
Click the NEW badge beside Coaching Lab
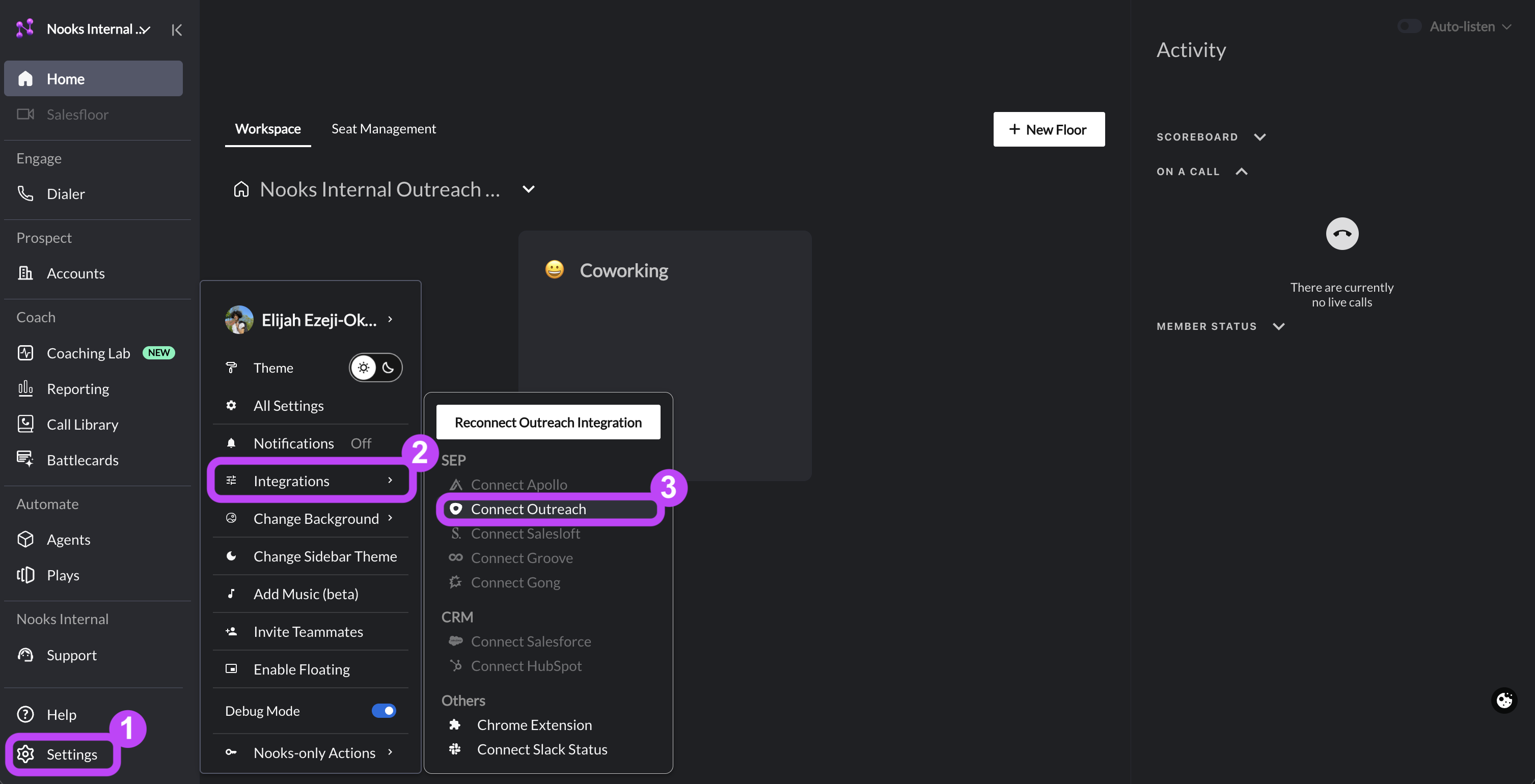tap(158, 353)
